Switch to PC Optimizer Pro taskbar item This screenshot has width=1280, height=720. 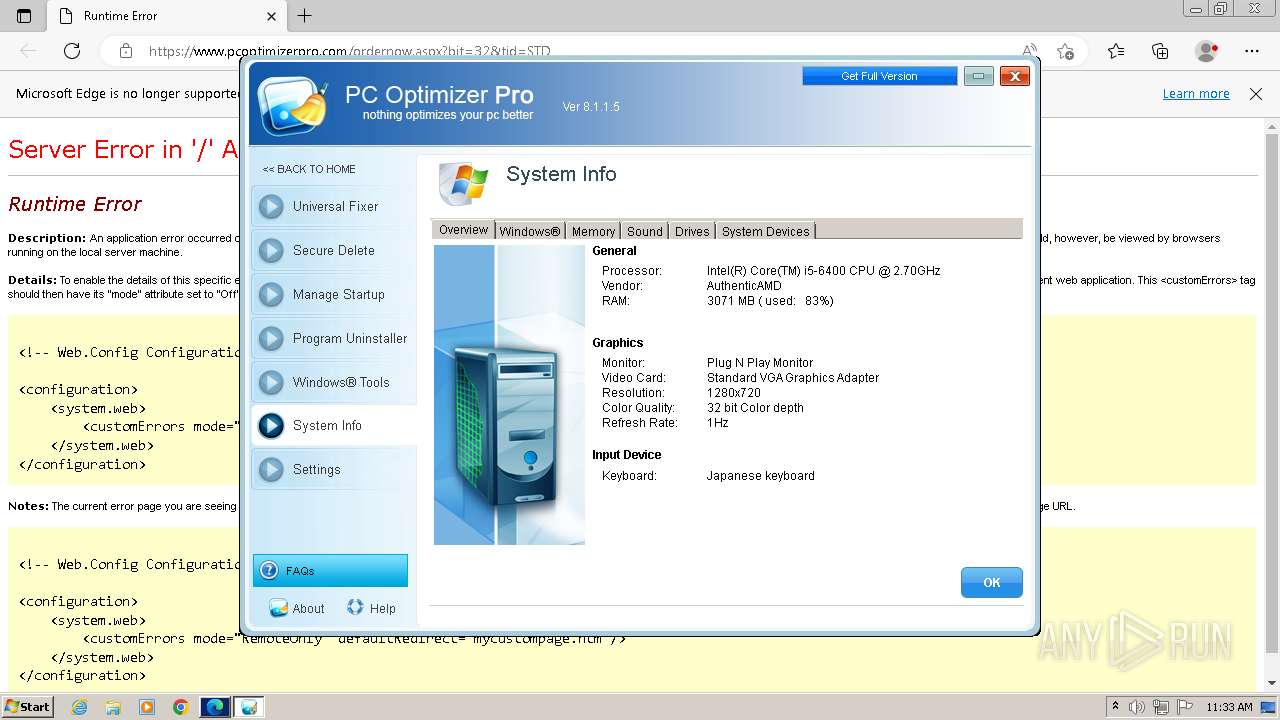point(249,707)
